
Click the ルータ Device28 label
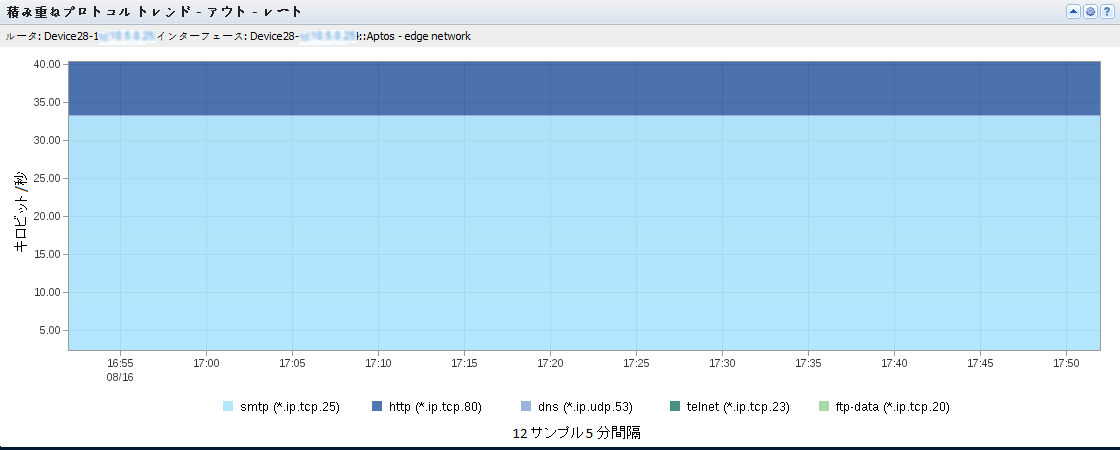coord(50,36)
